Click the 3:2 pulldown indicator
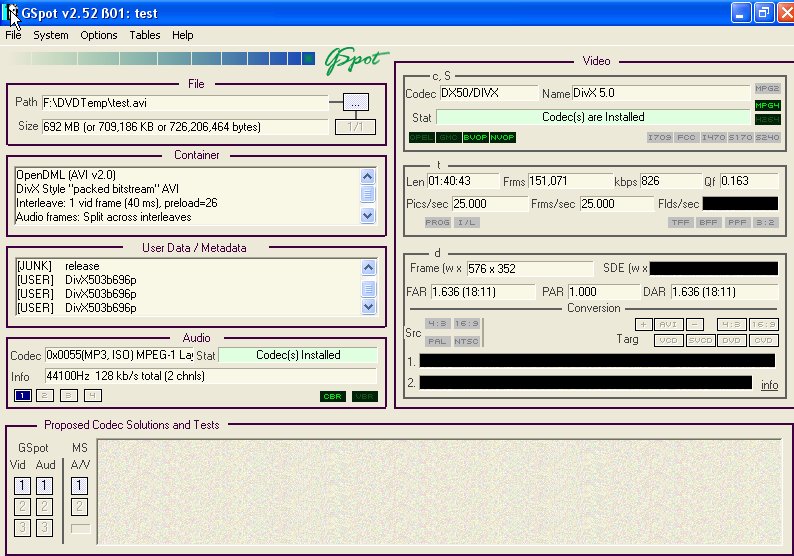794x556 pixels. [765, 222]
